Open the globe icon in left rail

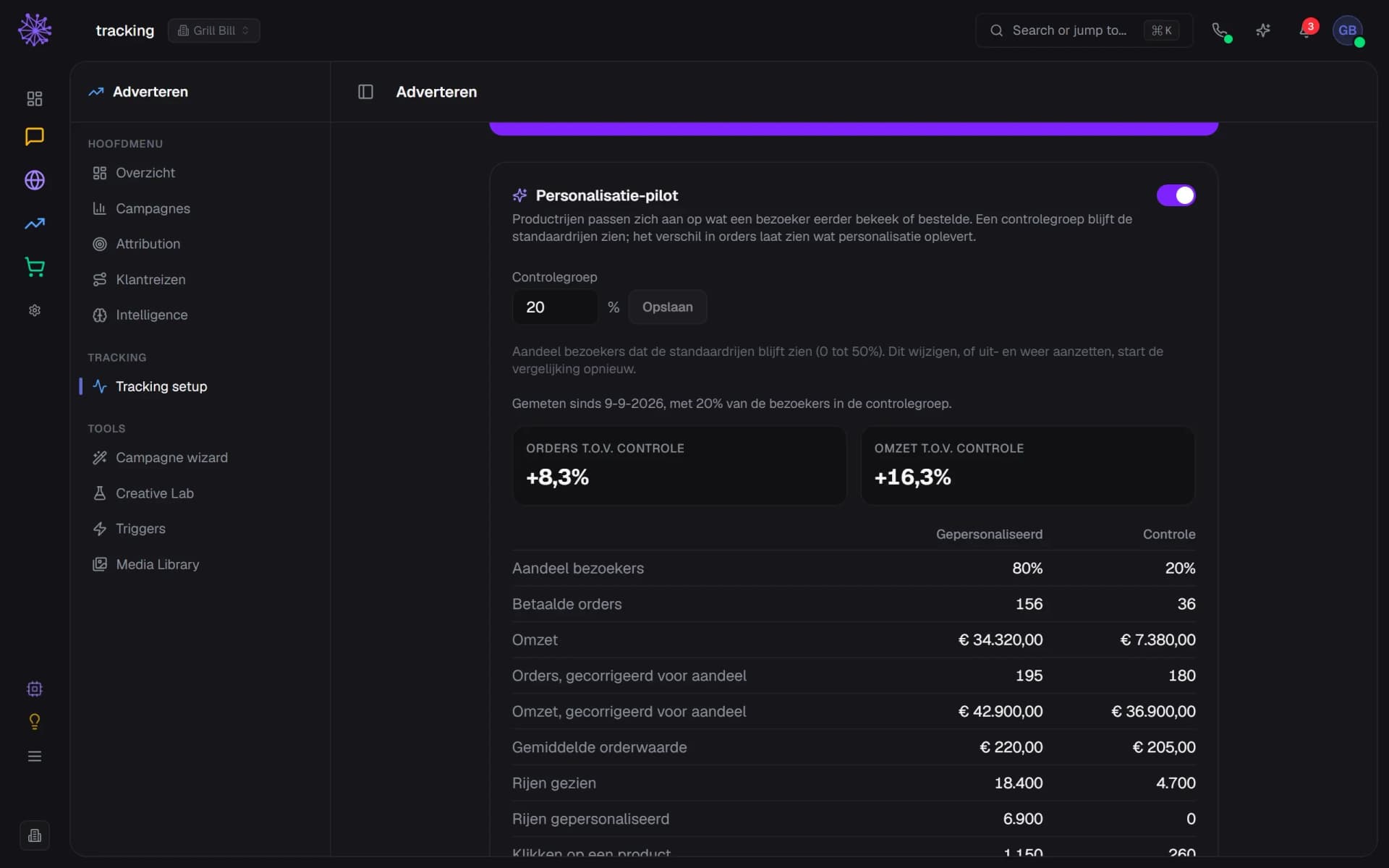[x=35, y=180]
